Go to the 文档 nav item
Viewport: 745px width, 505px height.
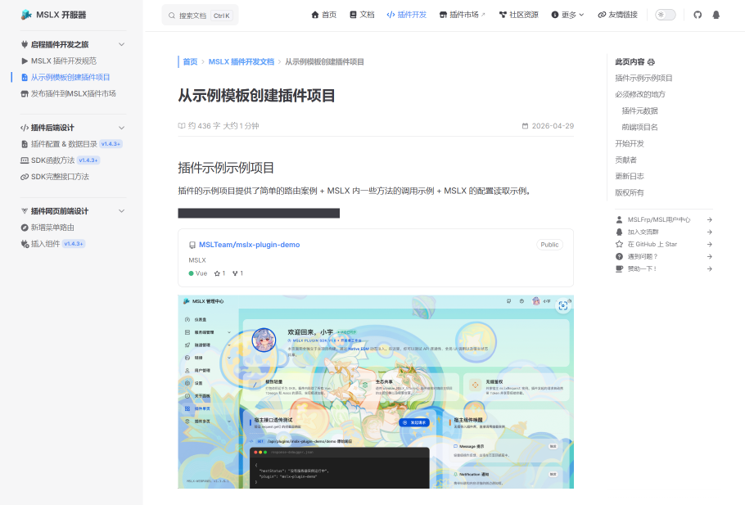tap(362, 15)
